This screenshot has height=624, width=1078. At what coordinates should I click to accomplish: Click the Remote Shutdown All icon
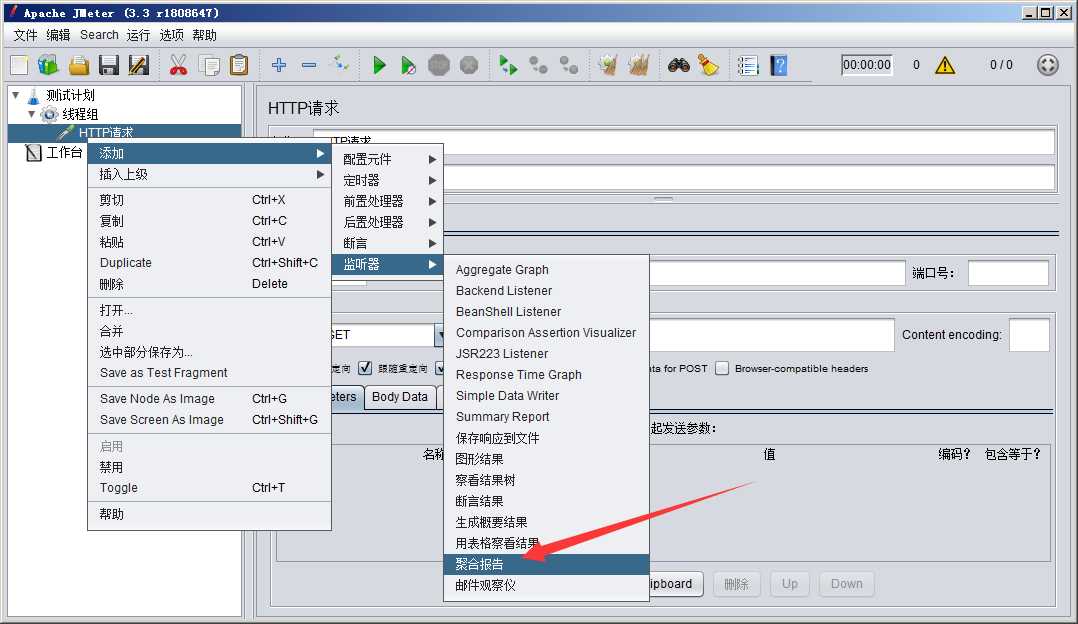point(569,65)
